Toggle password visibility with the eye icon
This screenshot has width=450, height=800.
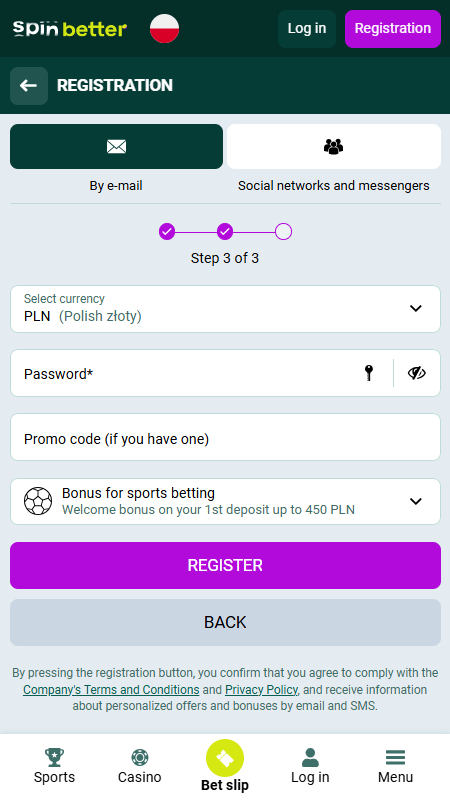[416, 373]
